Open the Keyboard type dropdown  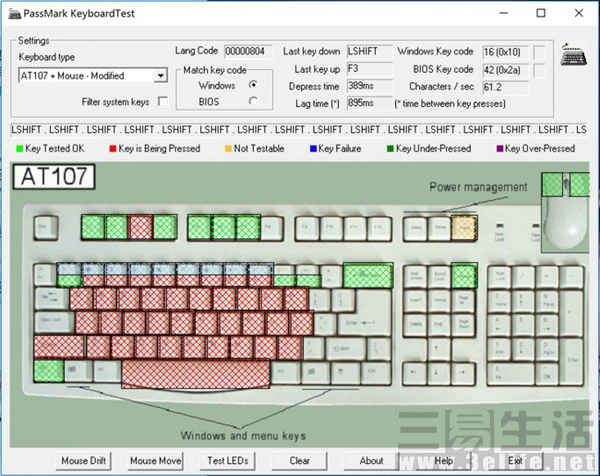tap(160, 75)
